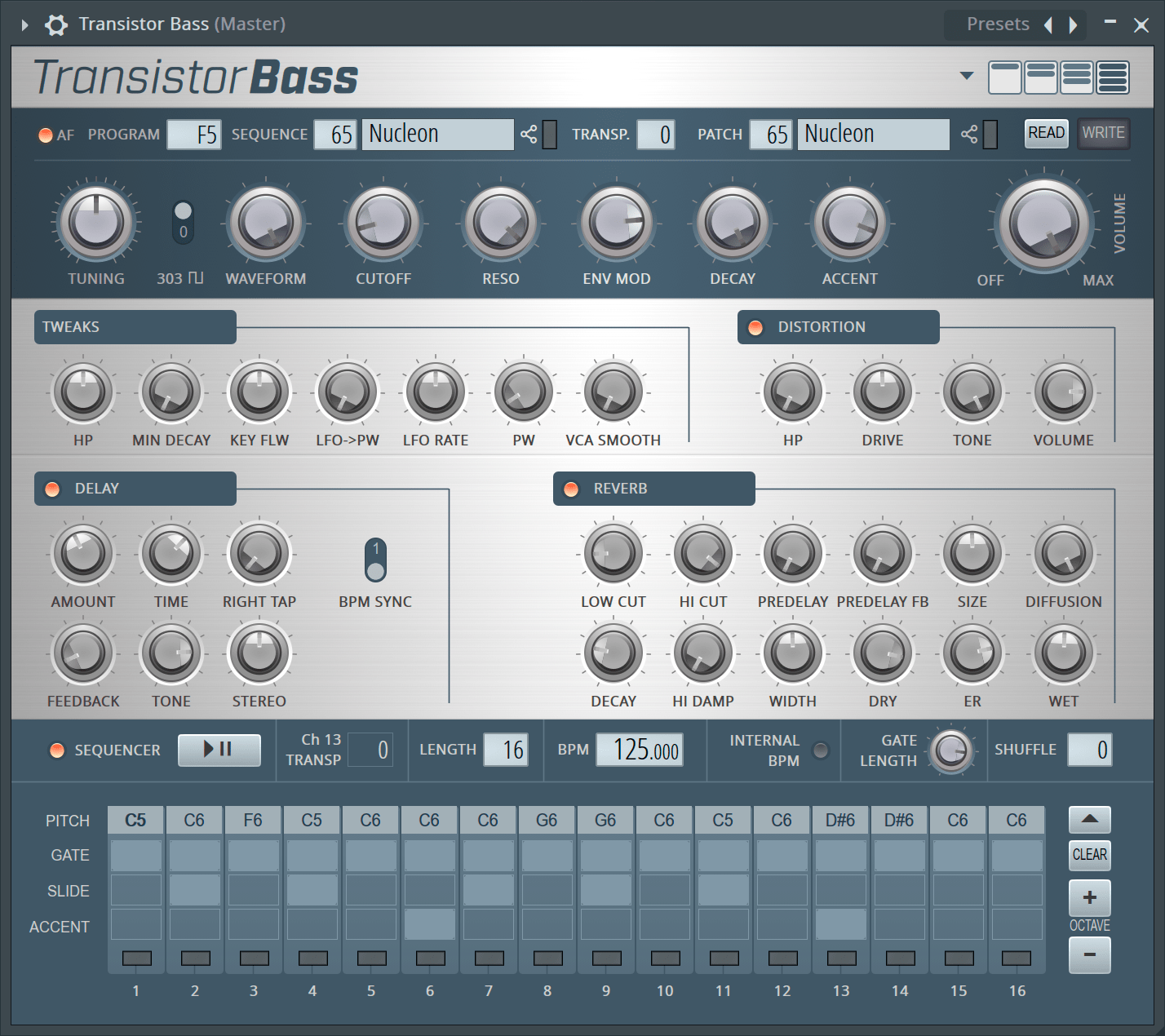Expand the plugin wrapper arrow in the title bar
Screen dimensions: 1165x1036
(x=24, y=24)
